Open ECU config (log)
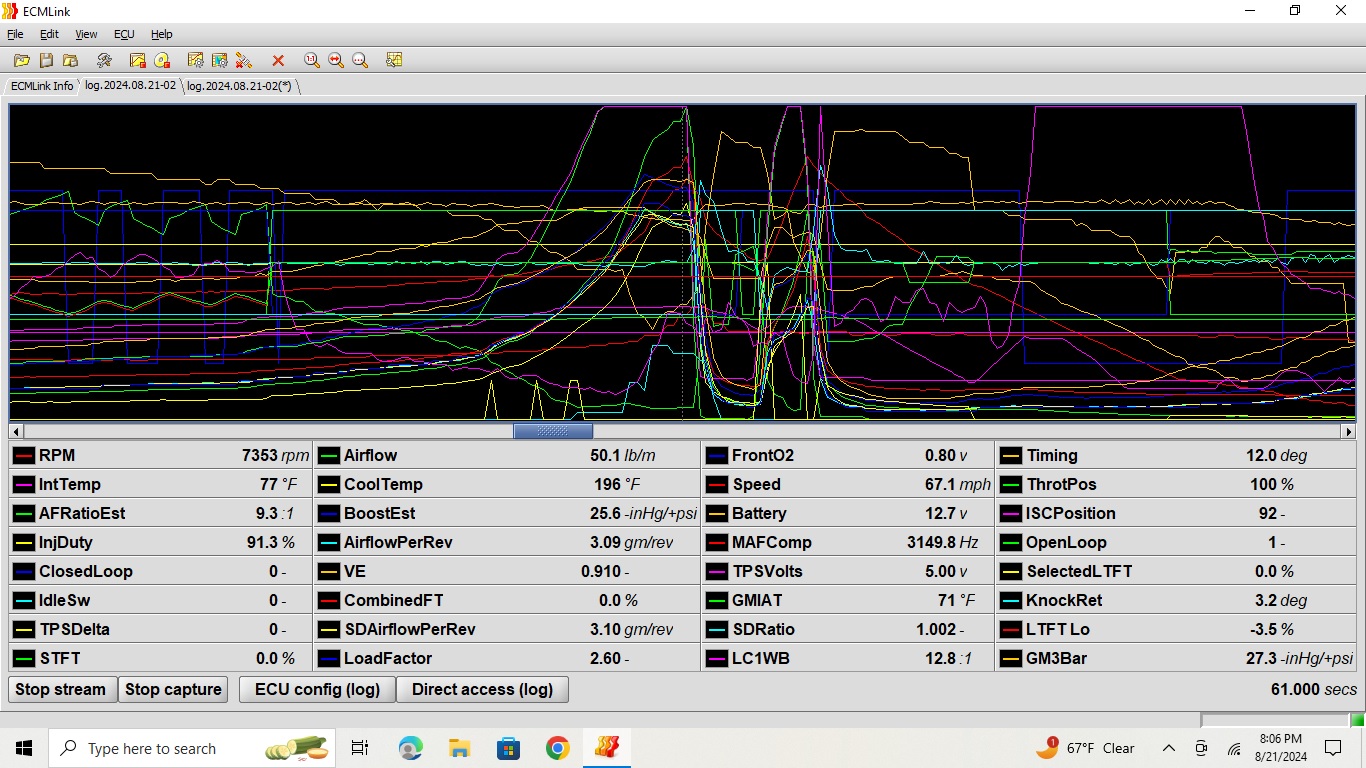The image size is (1366, 768). (317, 689)
